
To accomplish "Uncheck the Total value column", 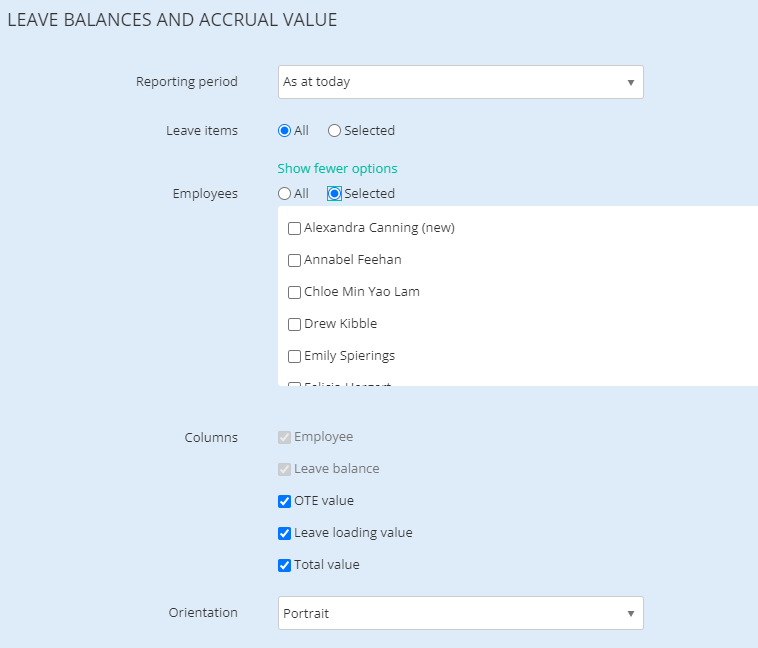I will tap(285, 565).
